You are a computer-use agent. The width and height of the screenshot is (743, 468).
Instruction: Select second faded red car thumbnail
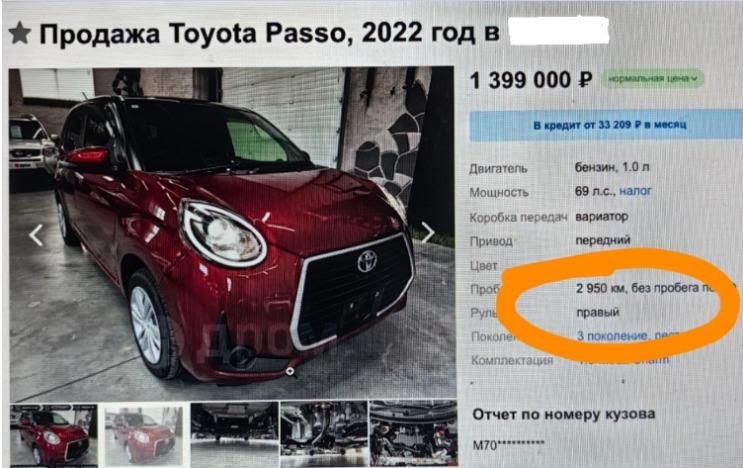(143, 436)
